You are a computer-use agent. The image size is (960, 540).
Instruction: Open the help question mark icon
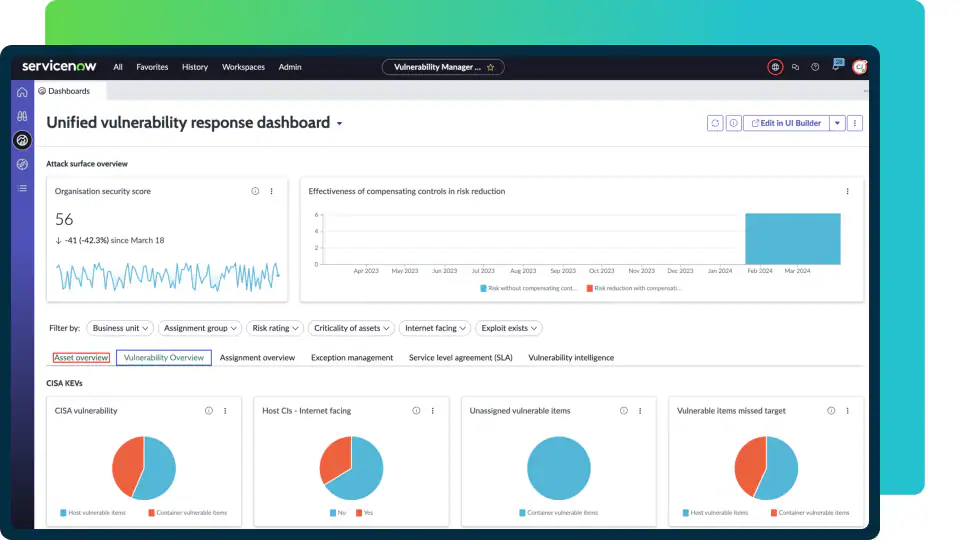pyautogui.click(x=815, y=67)
